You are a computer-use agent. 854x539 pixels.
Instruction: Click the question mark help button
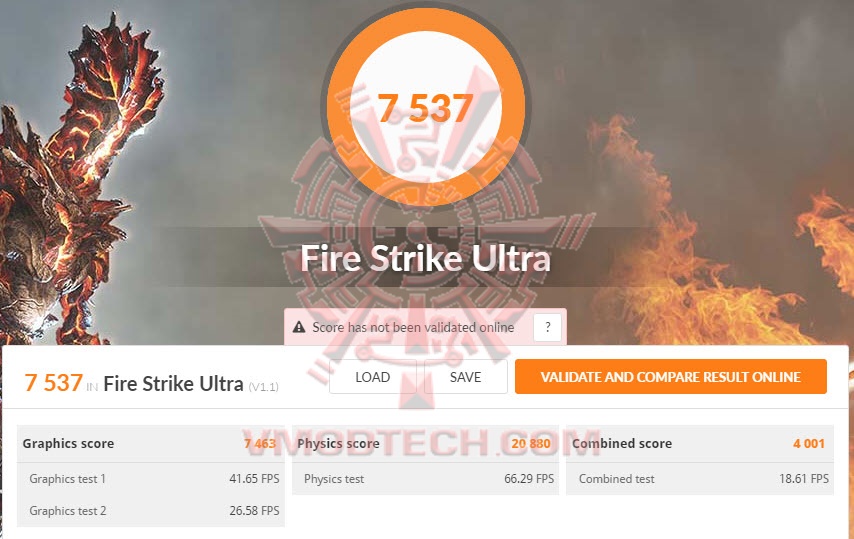[547, 327]
